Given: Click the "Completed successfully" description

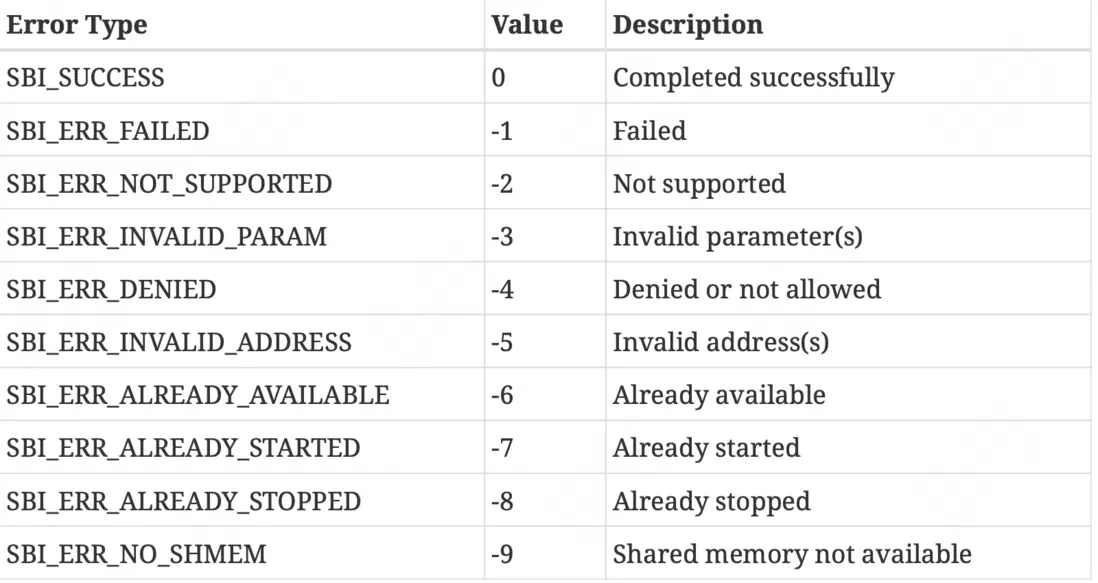Looking at the screenshot, I should point(753,78).
